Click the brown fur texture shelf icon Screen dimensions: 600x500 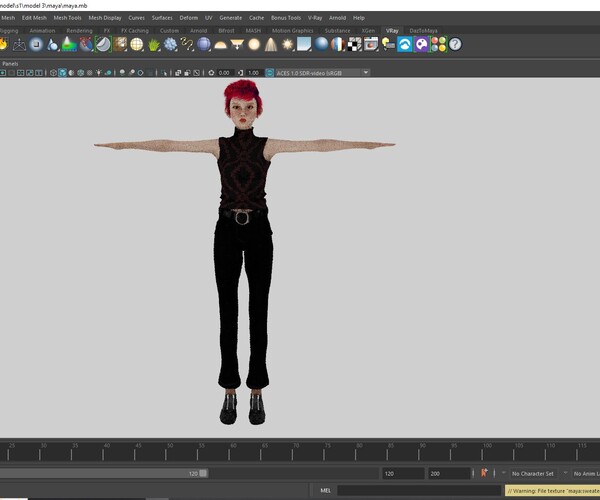120,44
